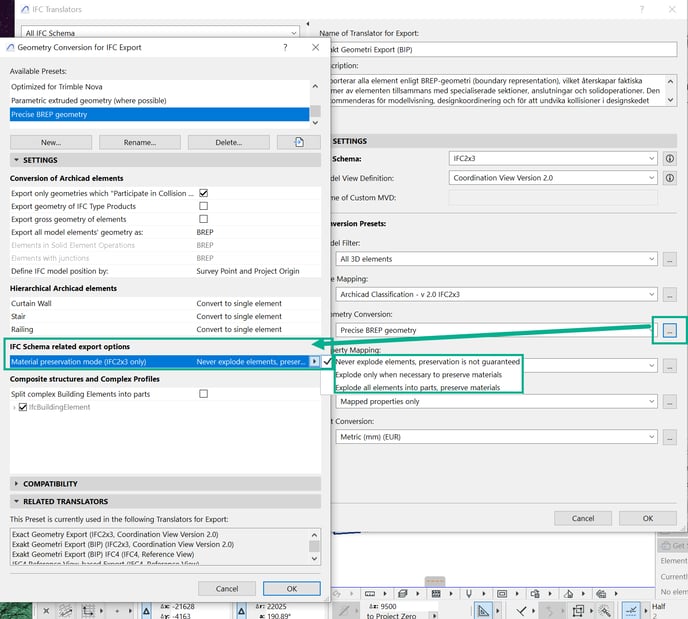The image size is (688, 619).
Task: Select the Optimized for Trimble Nova preset
Action: [x=160, y=87]
